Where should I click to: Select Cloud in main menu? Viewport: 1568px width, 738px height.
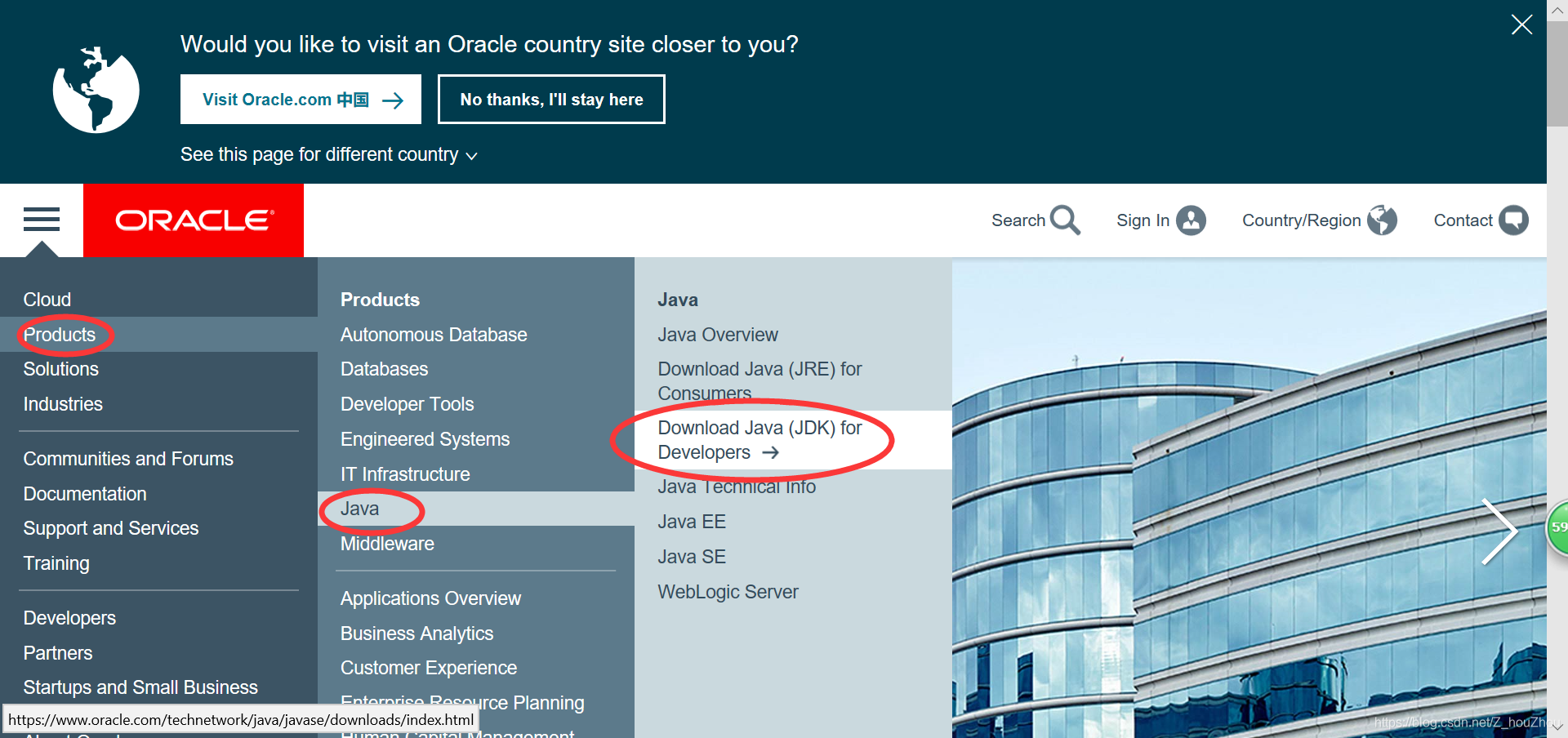(x=47, y=300)
